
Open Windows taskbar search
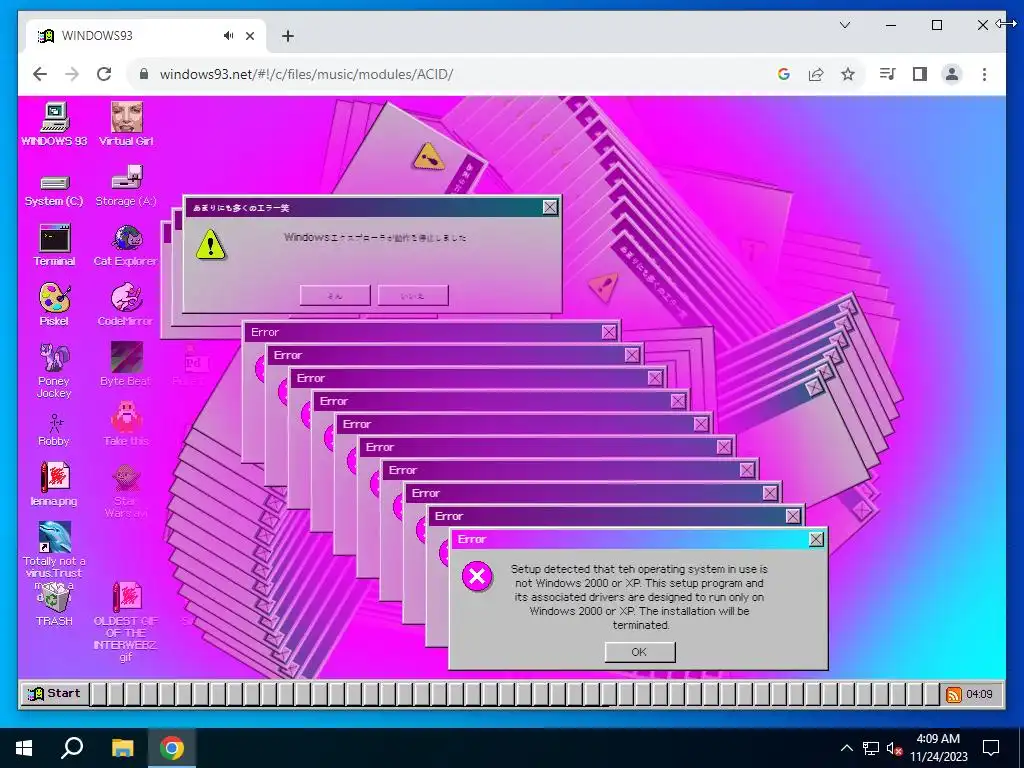click(72, 748)
